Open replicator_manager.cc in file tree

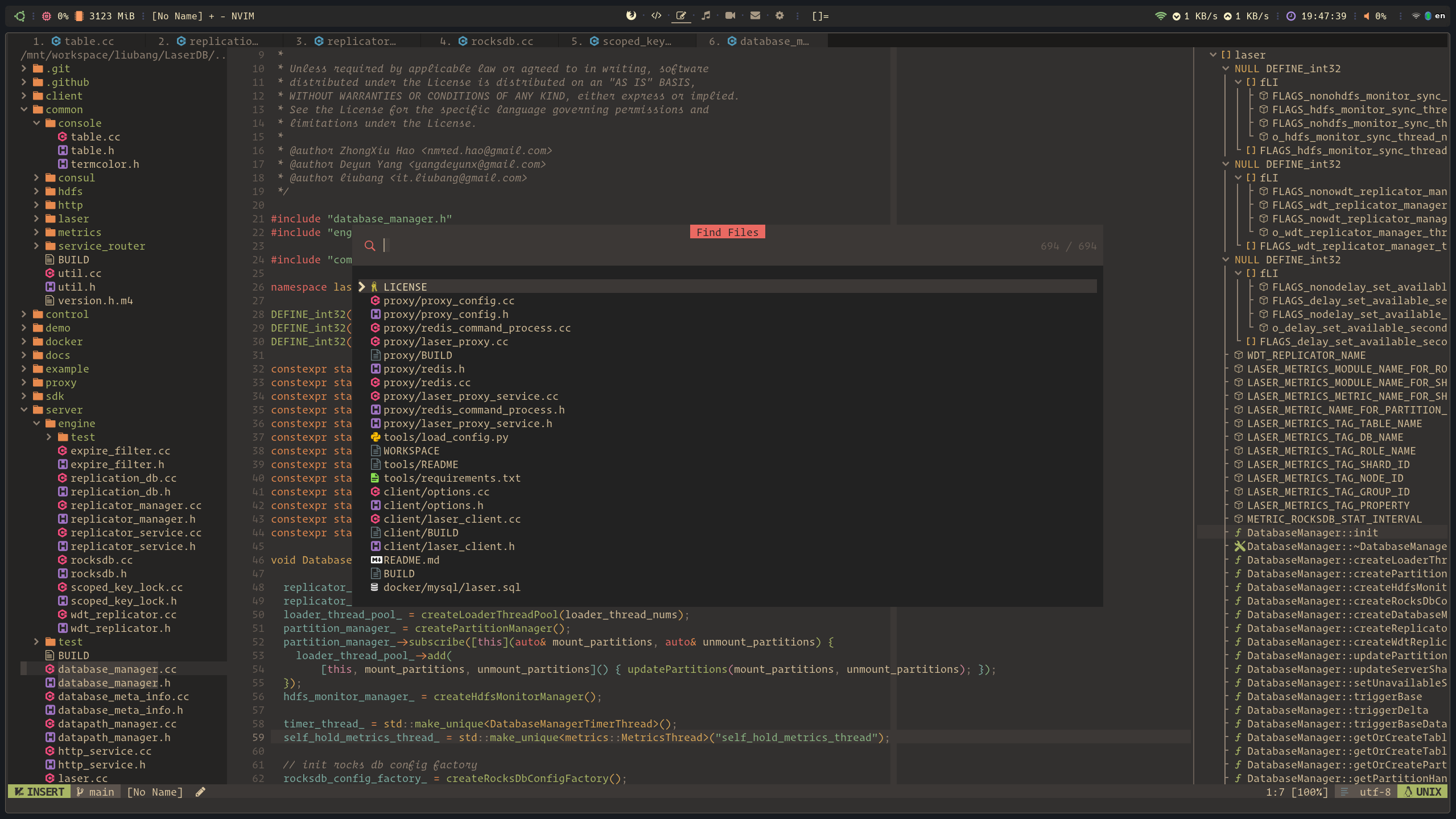(x=135, y=505)
